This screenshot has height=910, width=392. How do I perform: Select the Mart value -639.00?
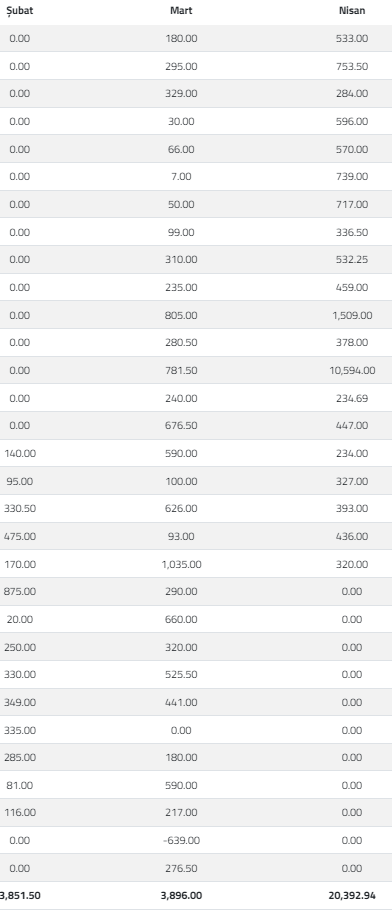tap(181, 840)
